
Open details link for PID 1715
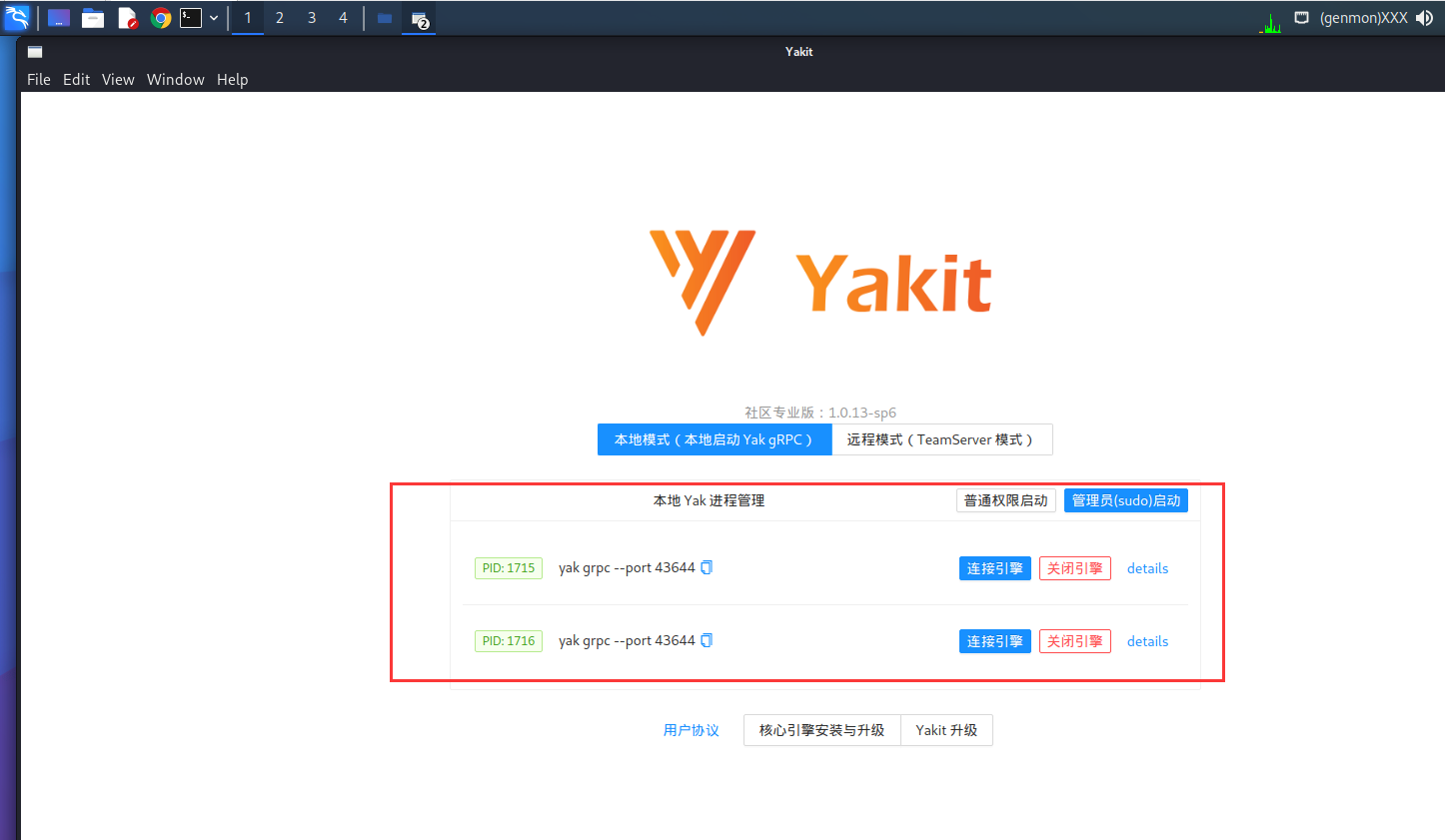click(x=1147, y=568)
